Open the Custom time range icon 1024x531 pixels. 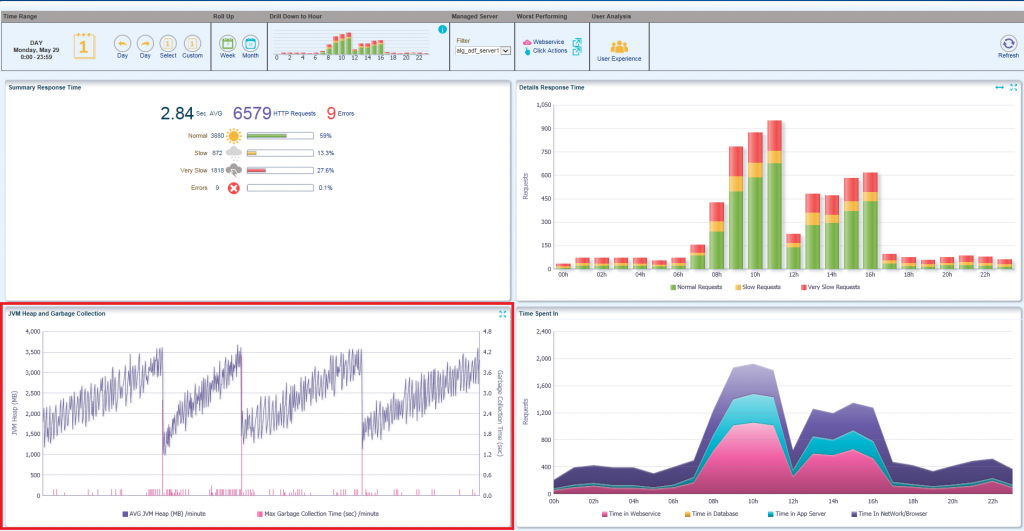pyautogui.click(x=192, y=43)
